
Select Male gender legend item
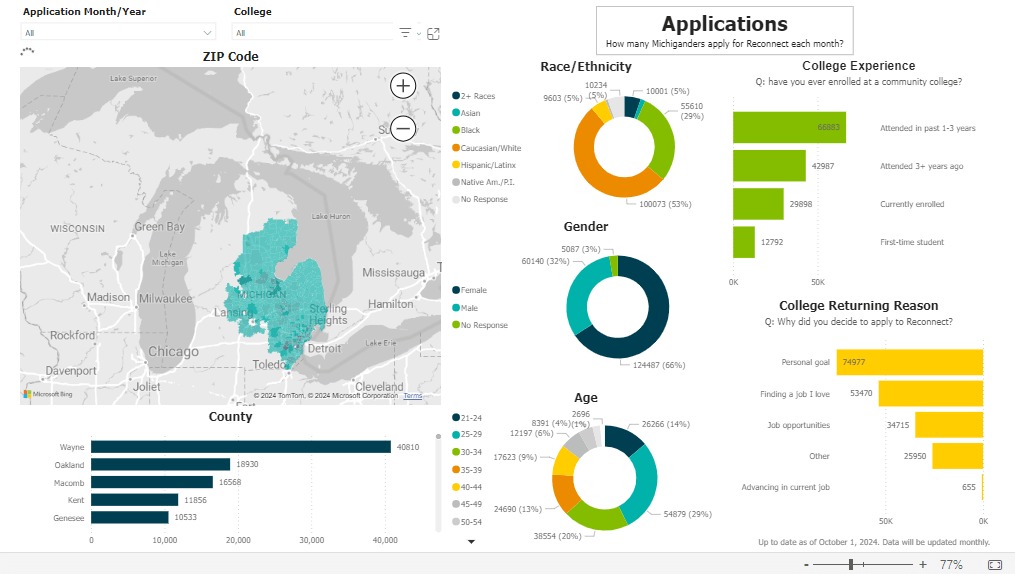pos(465,308)
